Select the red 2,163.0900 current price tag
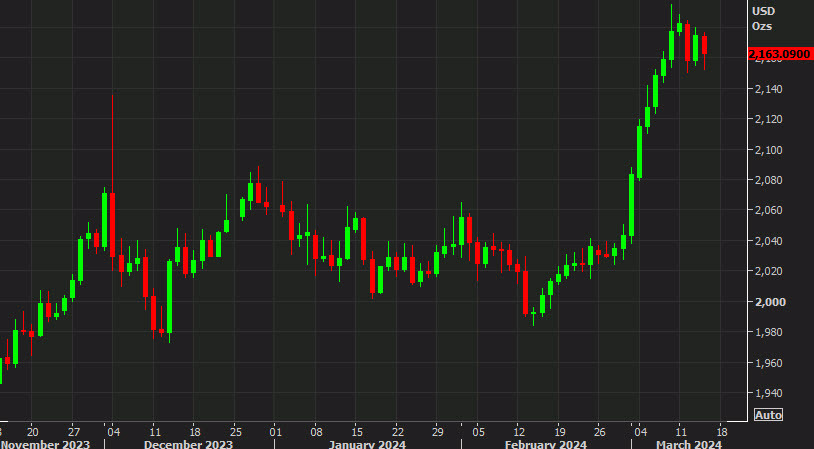The height and width of the screenshot is (449, 814). pos(781,54)
